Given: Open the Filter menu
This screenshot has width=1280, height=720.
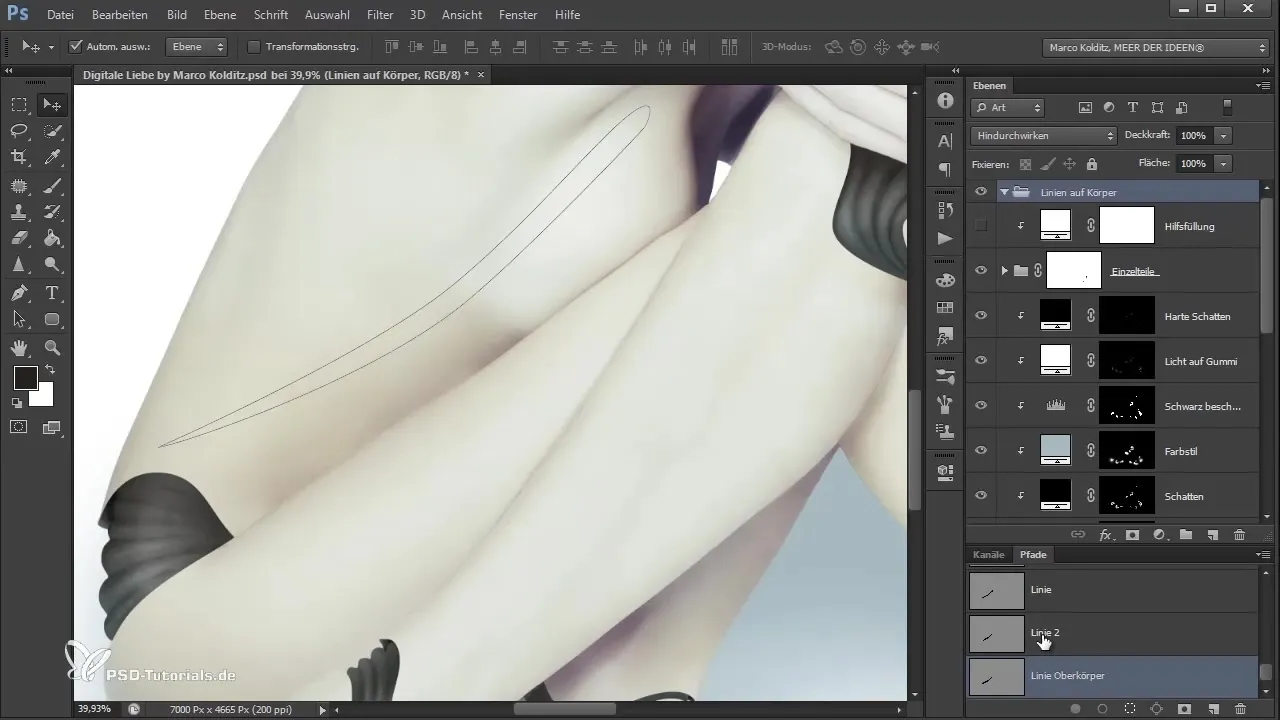Looking at the screenshot, I should click(380, 15).
